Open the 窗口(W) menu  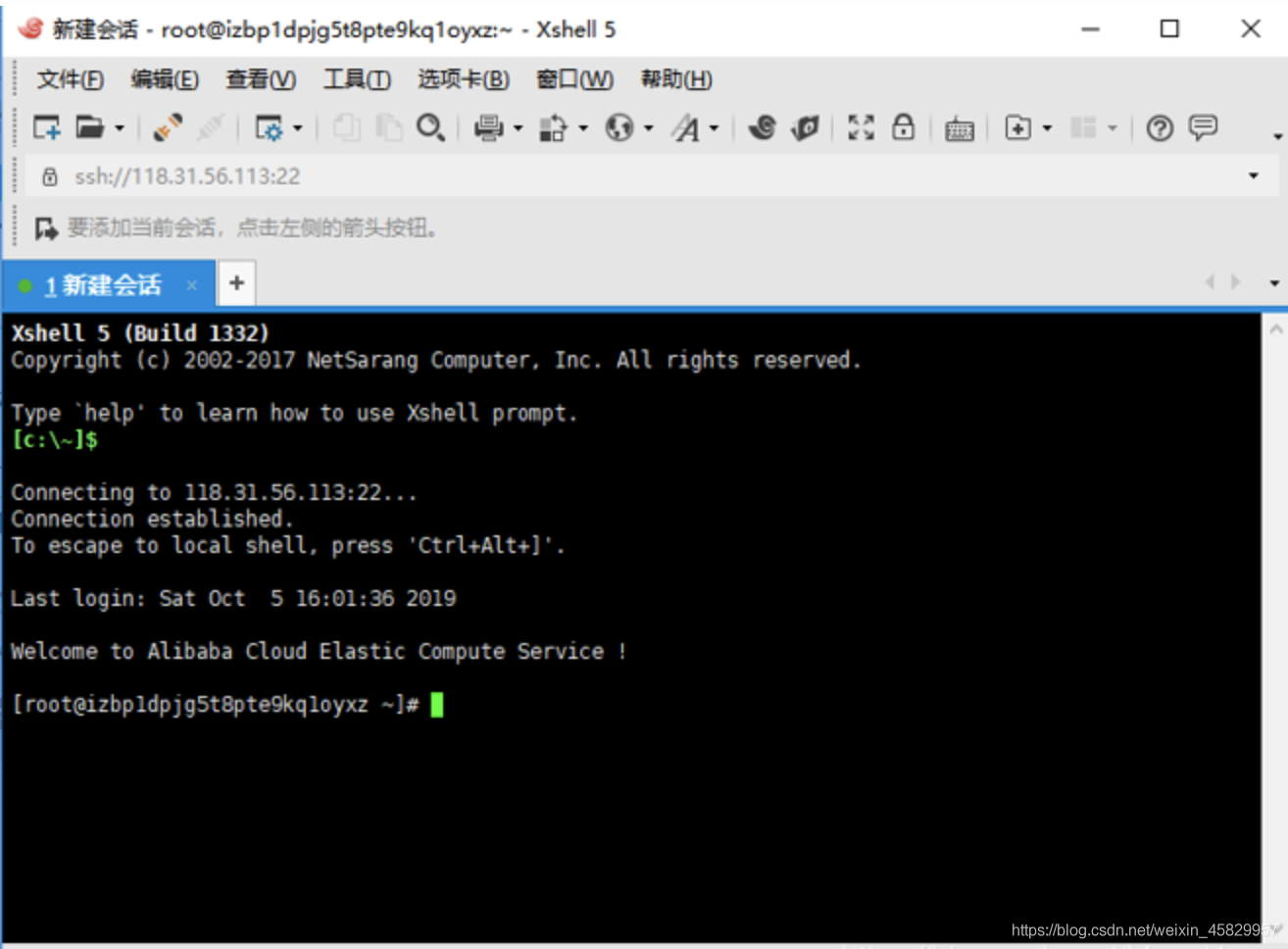pos(574,79)
